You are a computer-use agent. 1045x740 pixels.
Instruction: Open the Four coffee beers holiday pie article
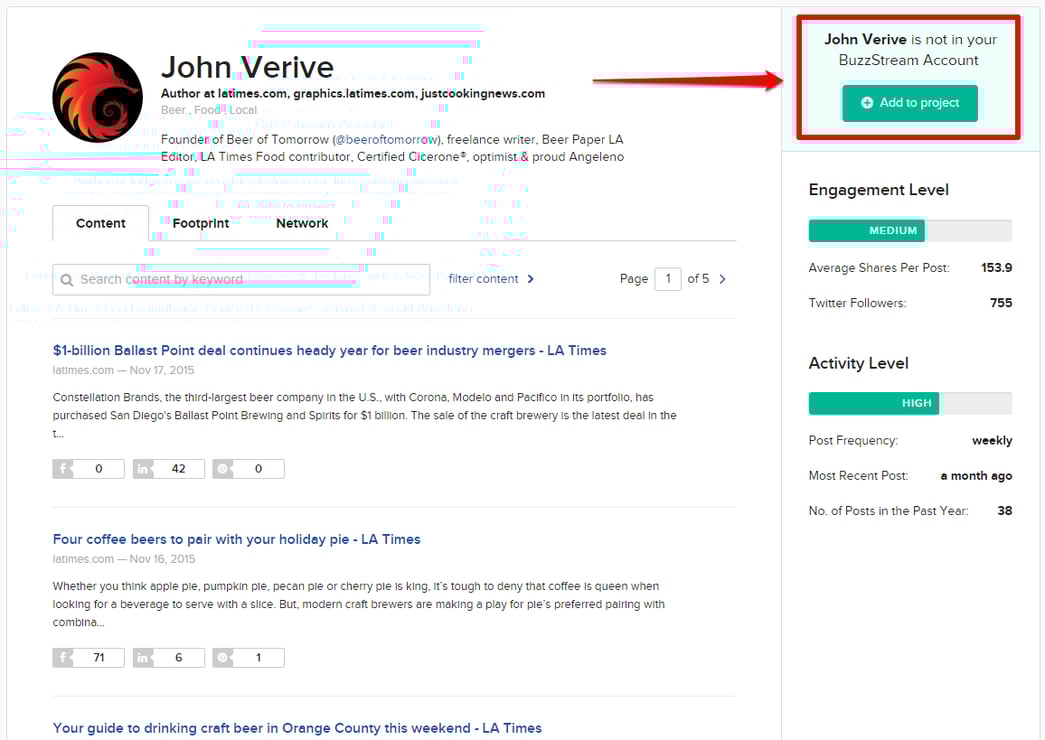[x=237, y=539]
